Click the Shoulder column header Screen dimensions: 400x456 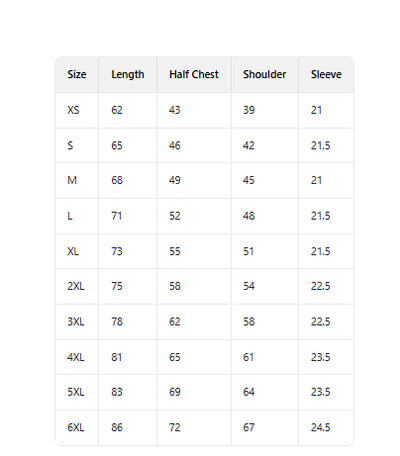click(264, 74)
